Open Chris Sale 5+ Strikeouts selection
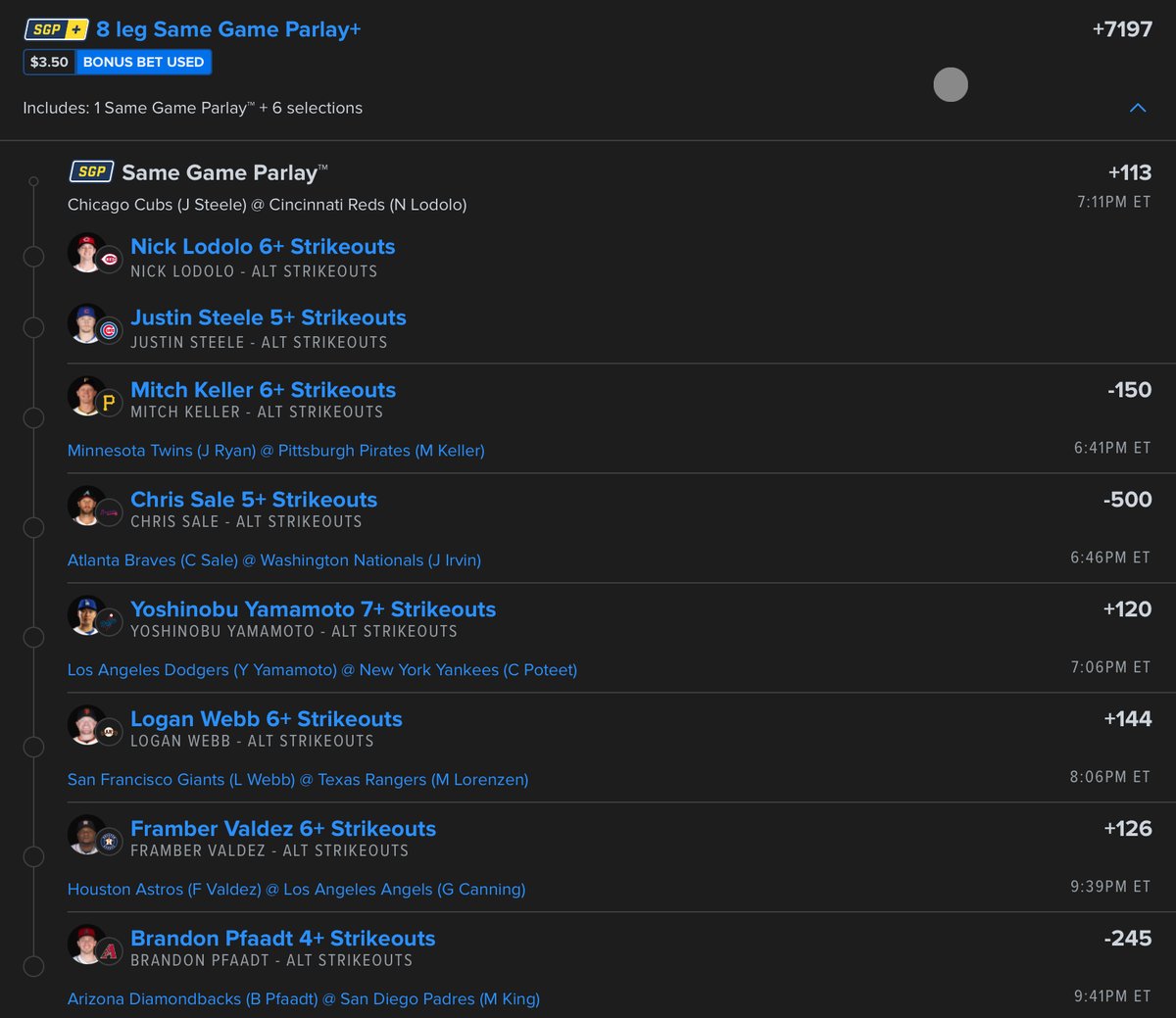The width and height of the screenshot is (1176, 1018). click(254, 500)
